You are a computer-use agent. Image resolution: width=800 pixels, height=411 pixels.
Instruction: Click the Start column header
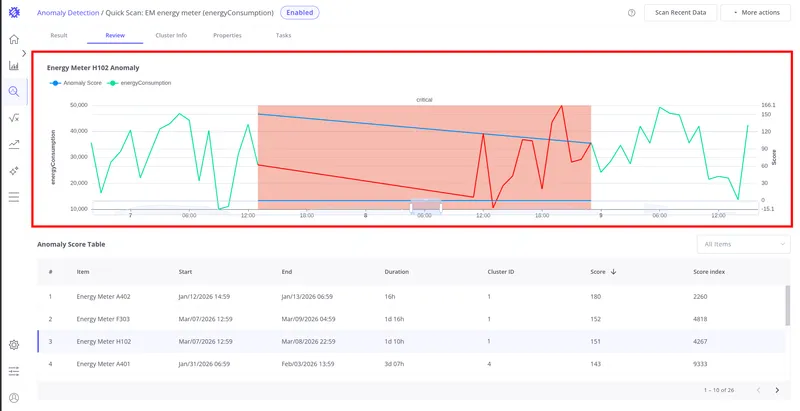(x=185, y=272)
